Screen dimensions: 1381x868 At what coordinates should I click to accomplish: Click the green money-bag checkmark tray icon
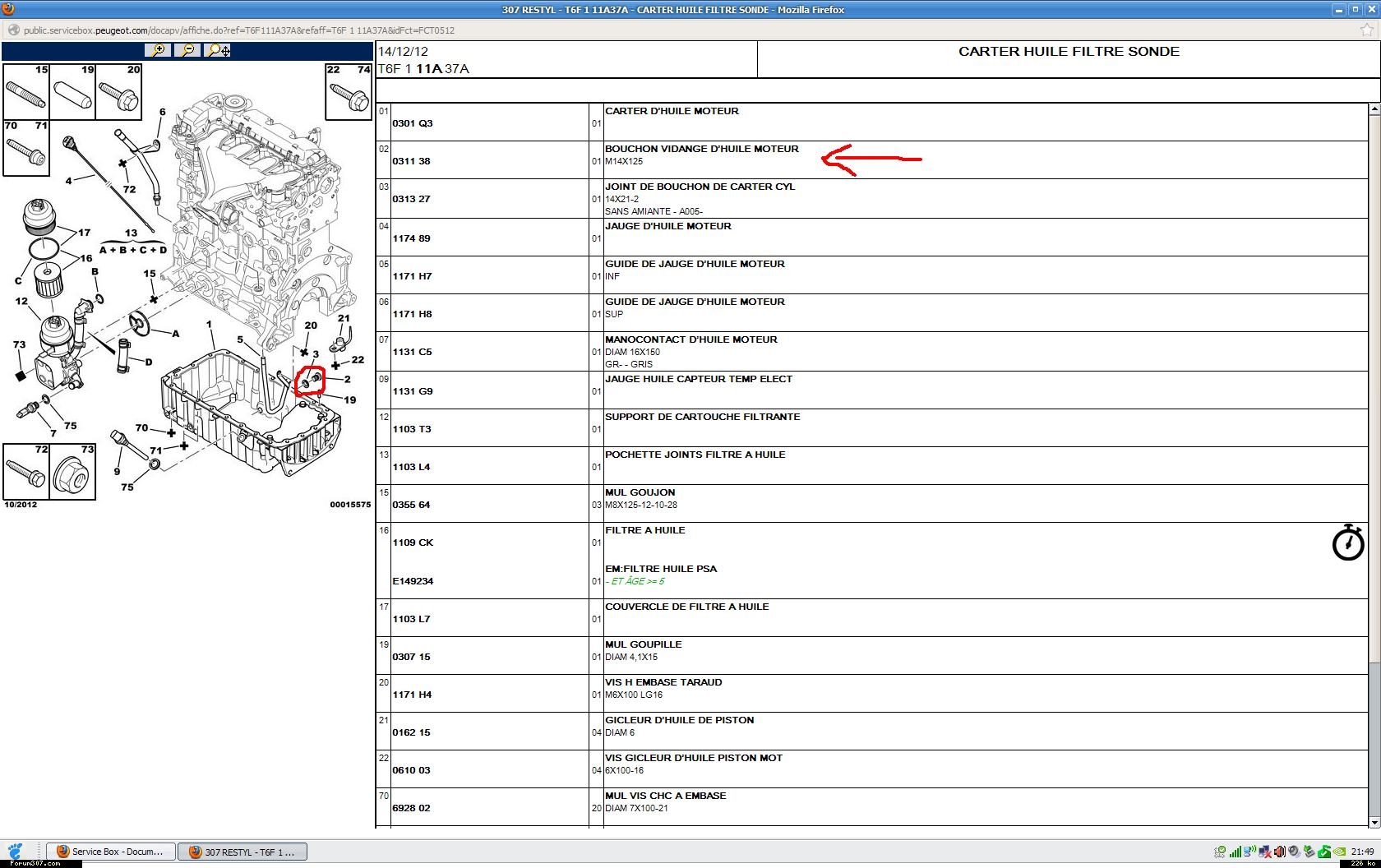(x=1324, y=852)
